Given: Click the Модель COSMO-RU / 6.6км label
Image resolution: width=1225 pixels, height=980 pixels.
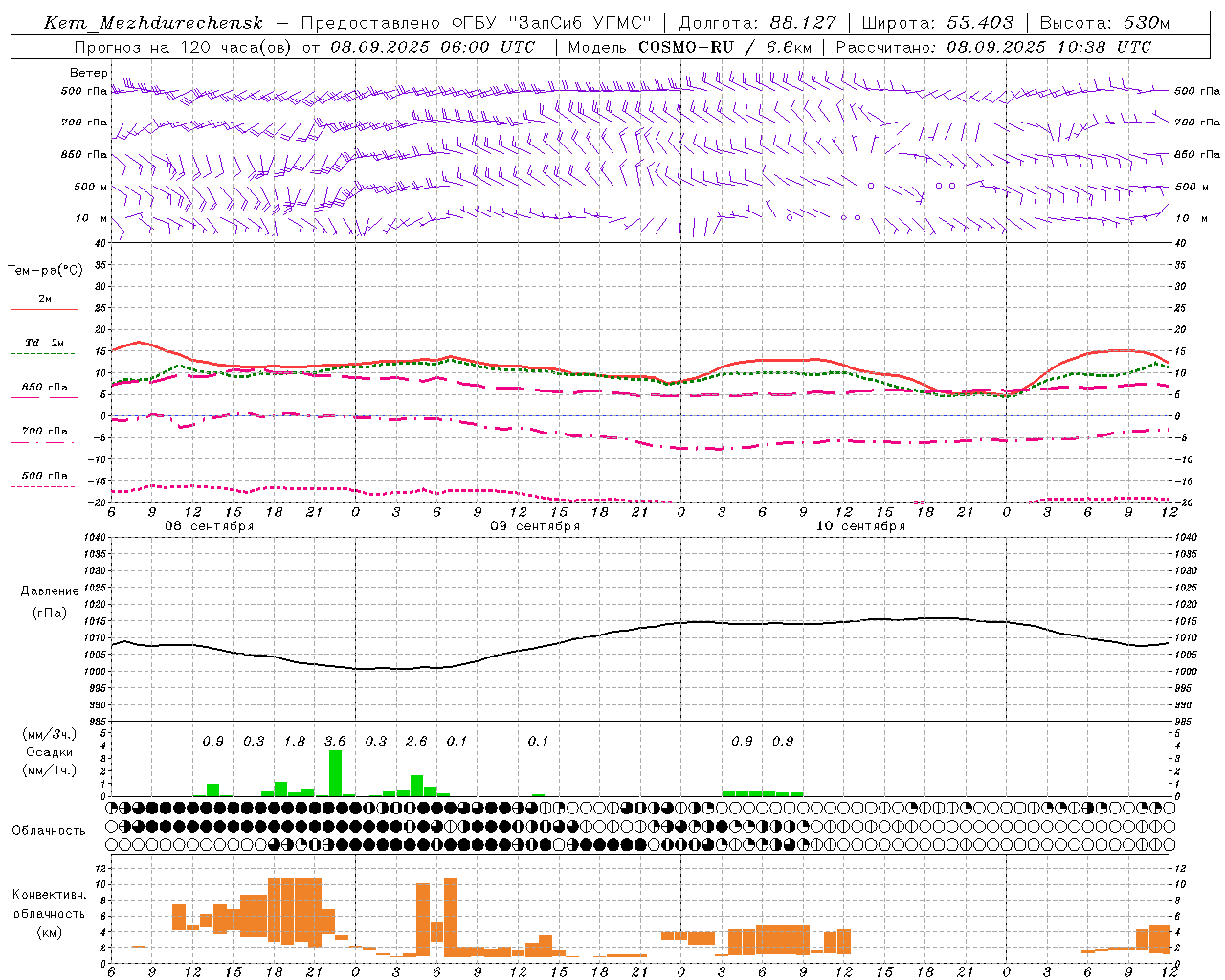Looking at the screenshot, I should click(x=690, y=47).
